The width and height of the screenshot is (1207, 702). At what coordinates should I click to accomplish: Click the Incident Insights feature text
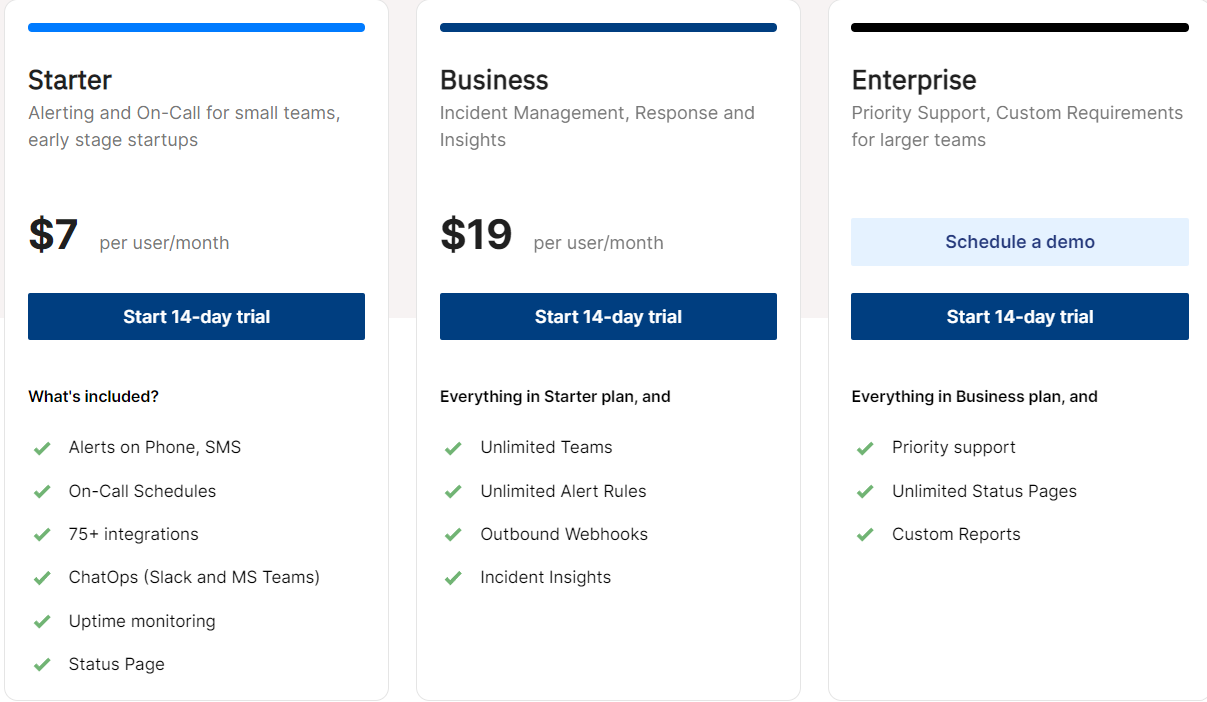pos(545,578)
